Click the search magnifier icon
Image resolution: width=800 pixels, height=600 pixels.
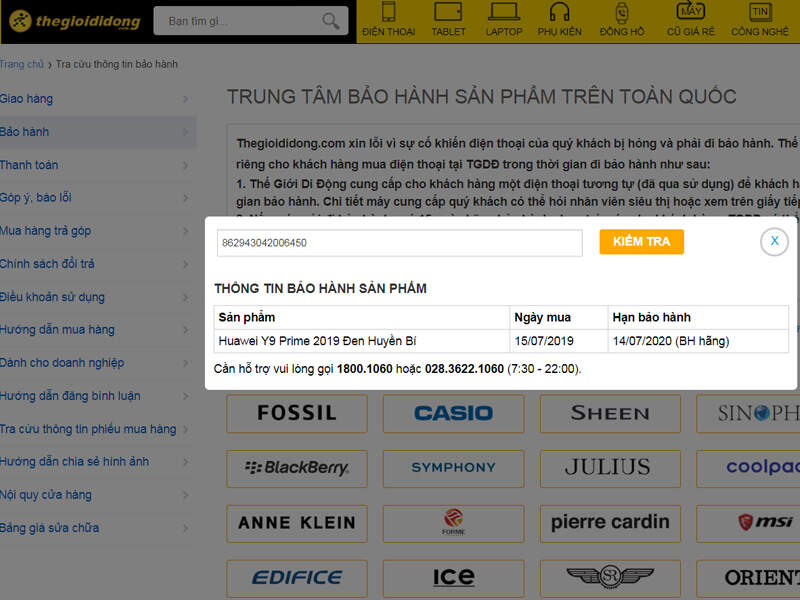[x=330, y=21]
